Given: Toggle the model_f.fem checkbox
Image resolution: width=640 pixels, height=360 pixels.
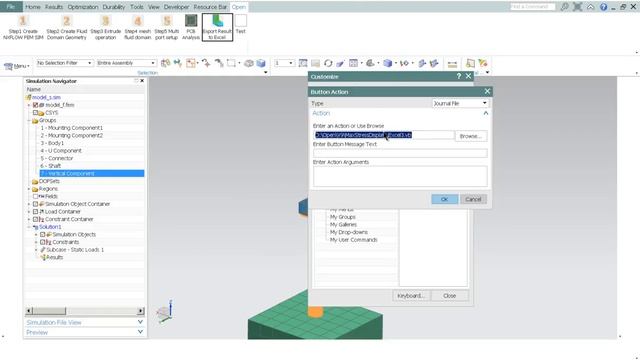Looking at the screenshot, I should [x=36, y=105].
